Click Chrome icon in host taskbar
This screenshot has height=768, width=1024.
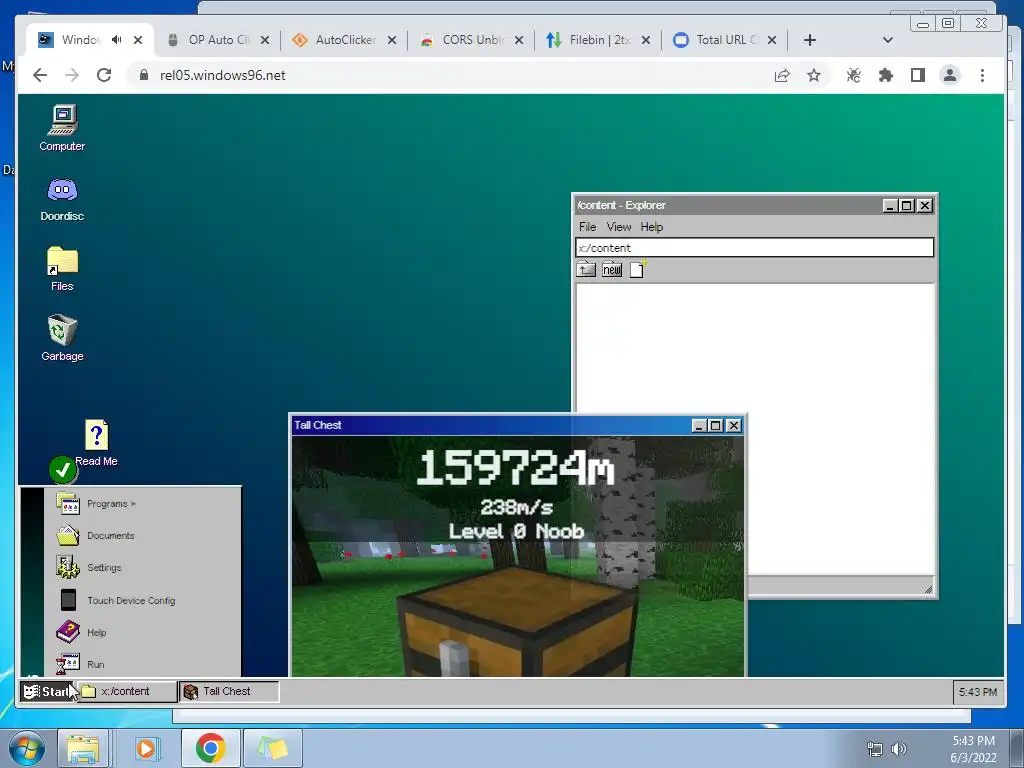(210, 748)
